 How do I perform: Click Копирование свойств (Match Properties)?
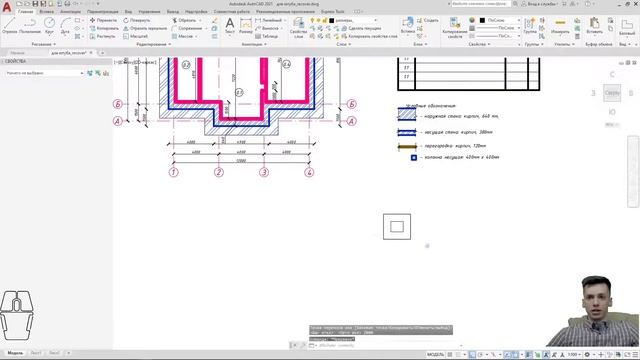tap(455, 28)
